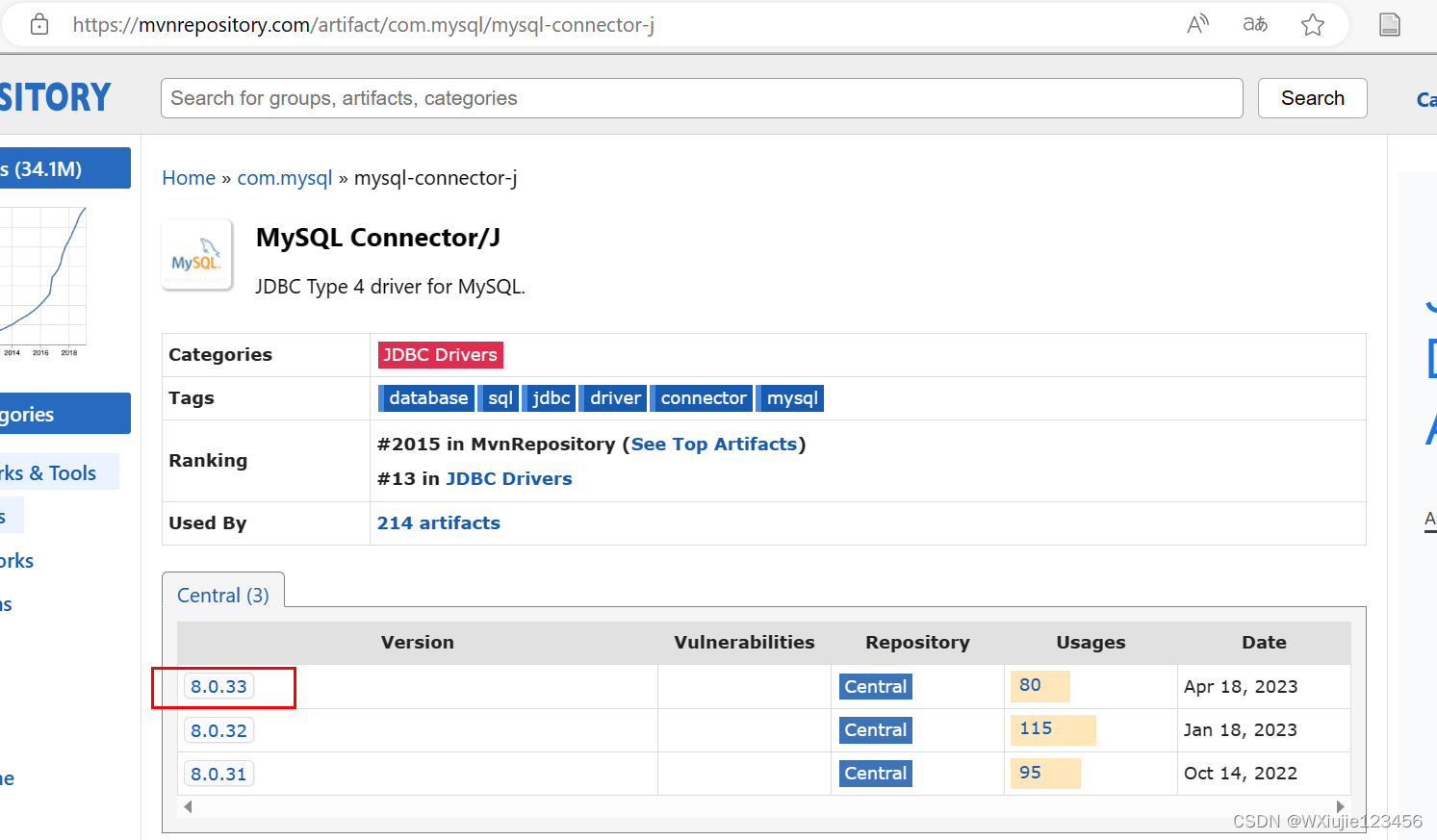Click the MySQL logo thumbnail

pyautogui.click(x=197, y=255)
